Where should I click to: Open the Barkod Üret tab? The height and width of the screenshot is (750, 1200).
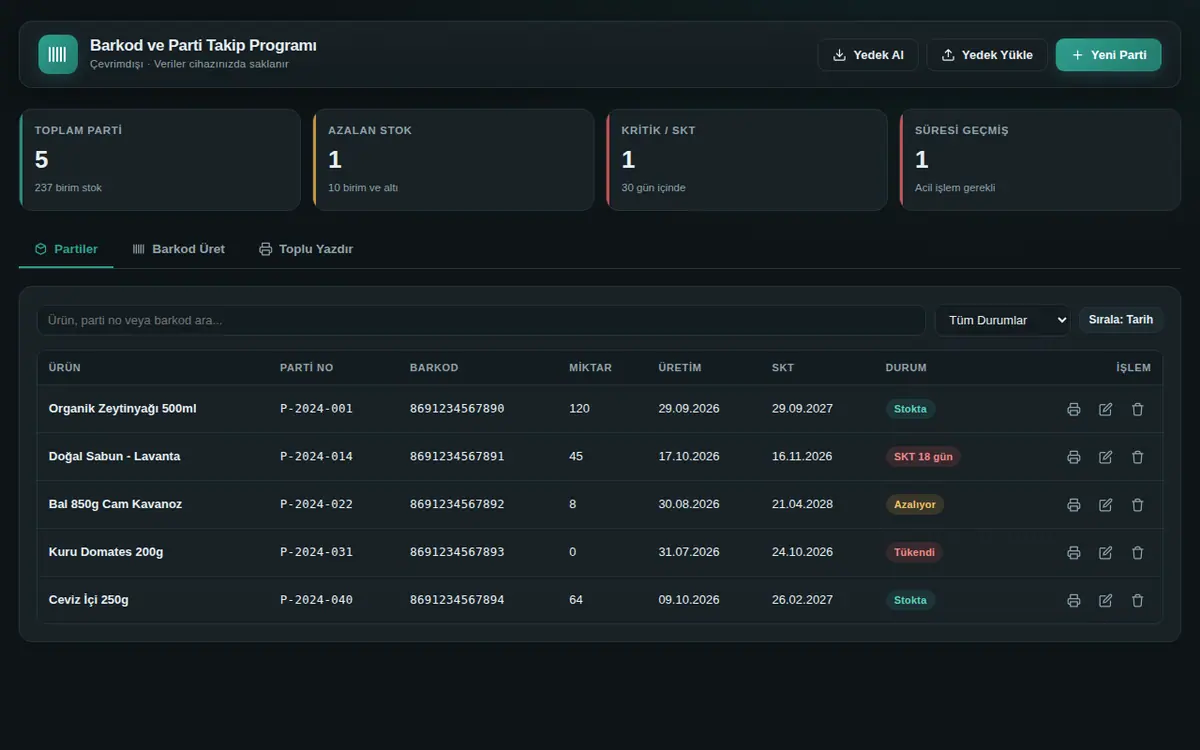179,249
